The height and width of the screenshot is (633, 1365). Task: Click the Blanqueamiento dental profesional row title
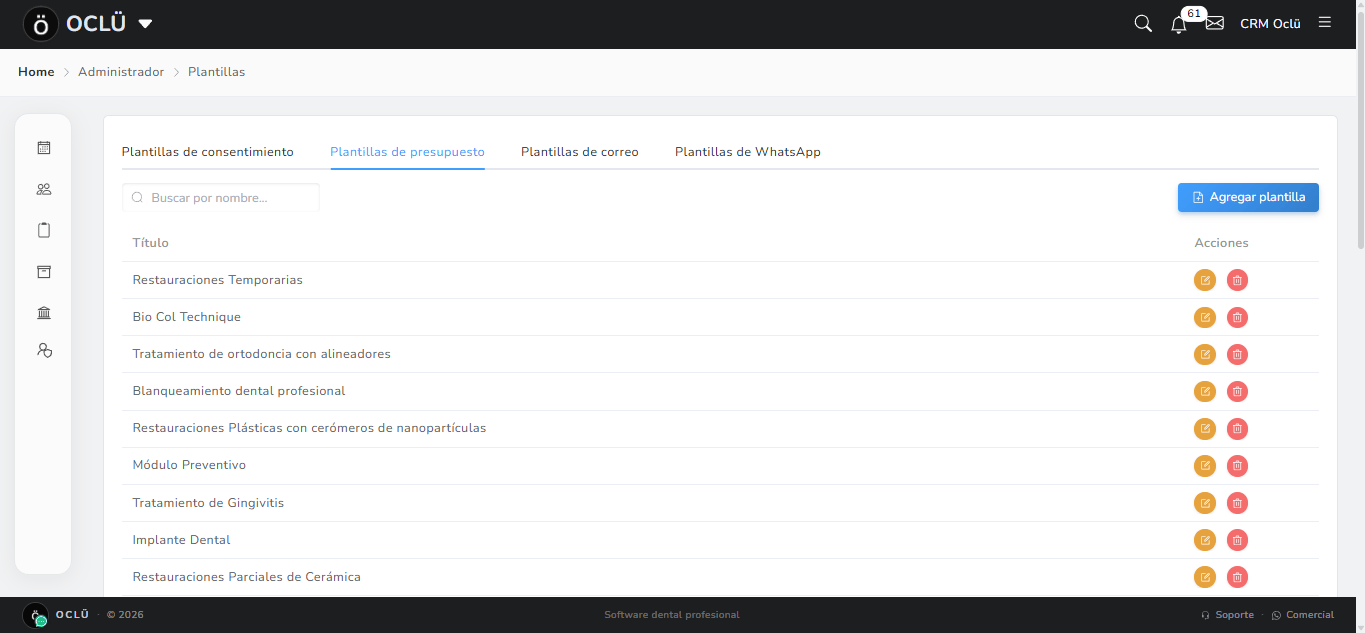coord(239,391)
